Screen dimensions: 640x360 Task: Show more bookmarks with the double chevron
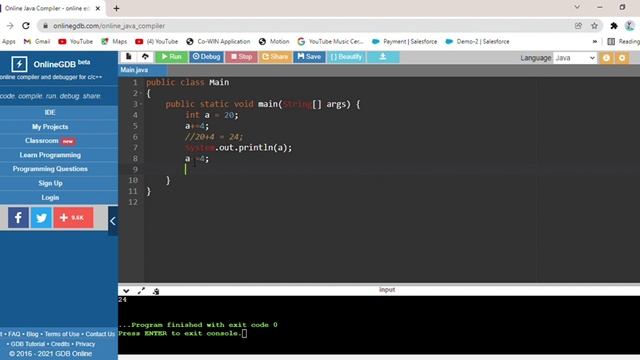[595, 42]
